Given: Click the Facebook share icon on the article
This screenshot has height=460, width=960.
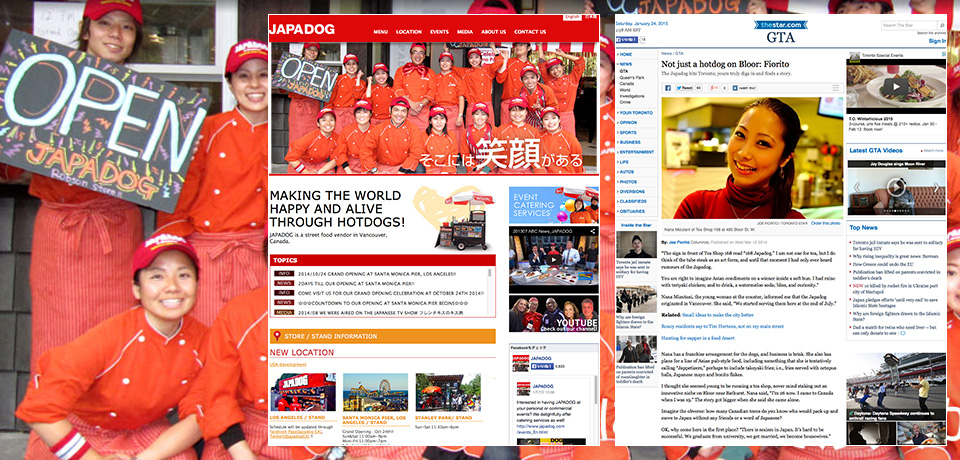Looking at the screenshot, I should 670,88.
